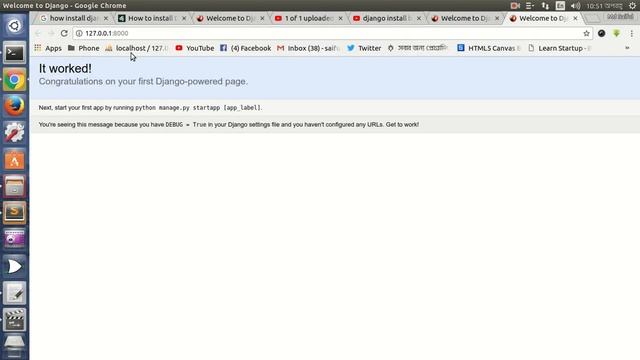Close the active Welcome to Django tab
This screenshot has width=640, height=360.
coord(576,18)
